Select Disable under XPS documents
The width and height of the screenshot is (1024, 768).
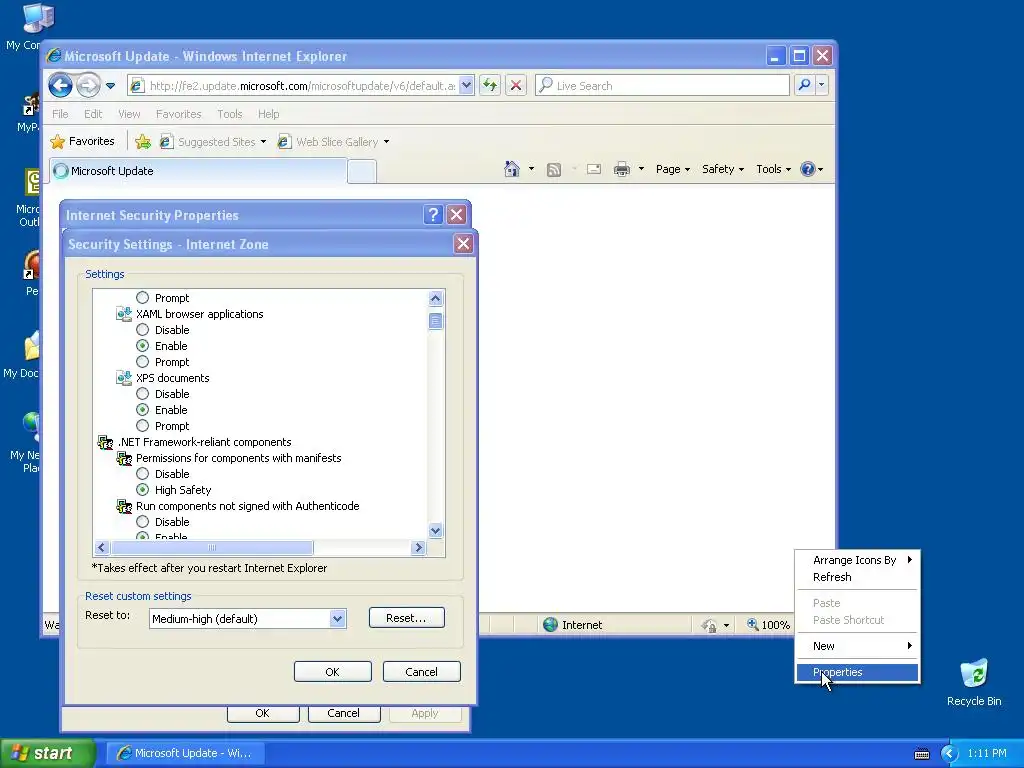coord(142,394)
